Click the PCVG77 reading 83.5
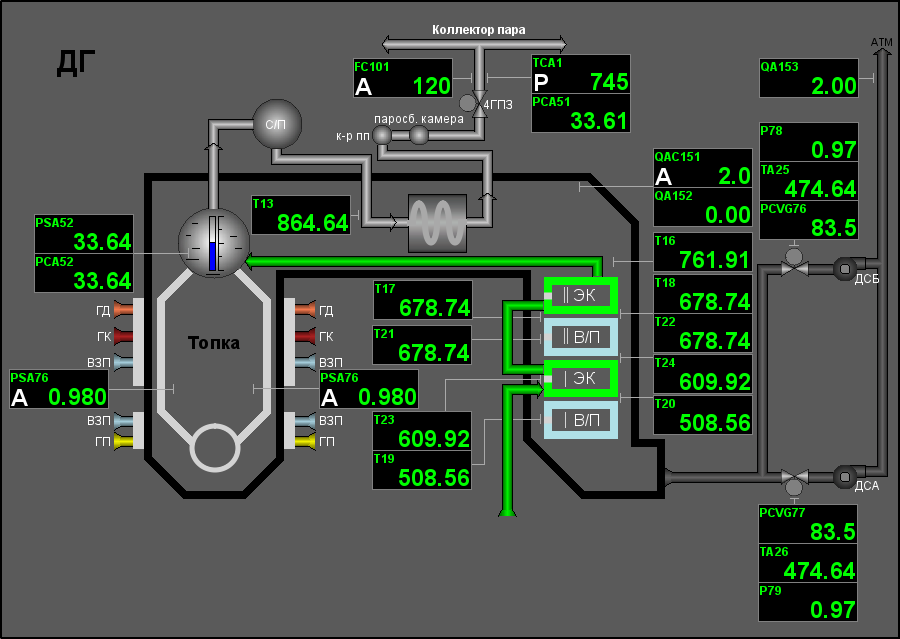The height and width of the screenshot is (639, 900). (808, 524)
